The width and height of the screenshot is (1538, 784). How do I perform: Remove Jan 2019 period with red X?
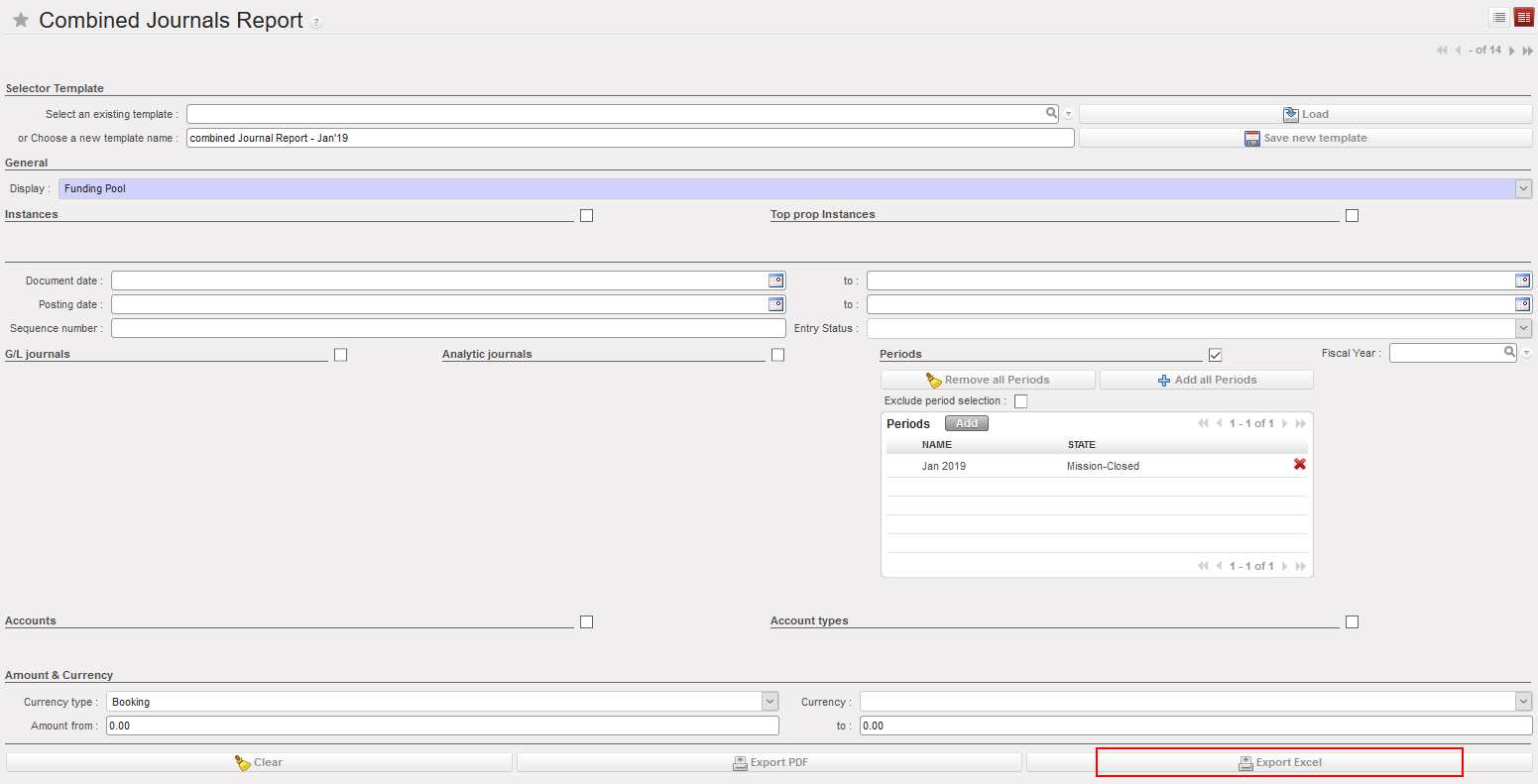pos(1299,465)
